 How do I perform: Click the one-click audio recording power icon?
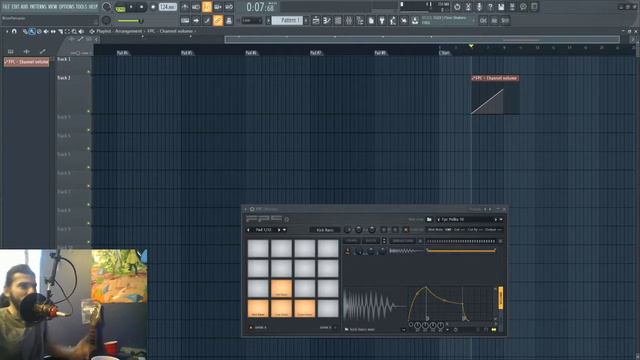457,7
